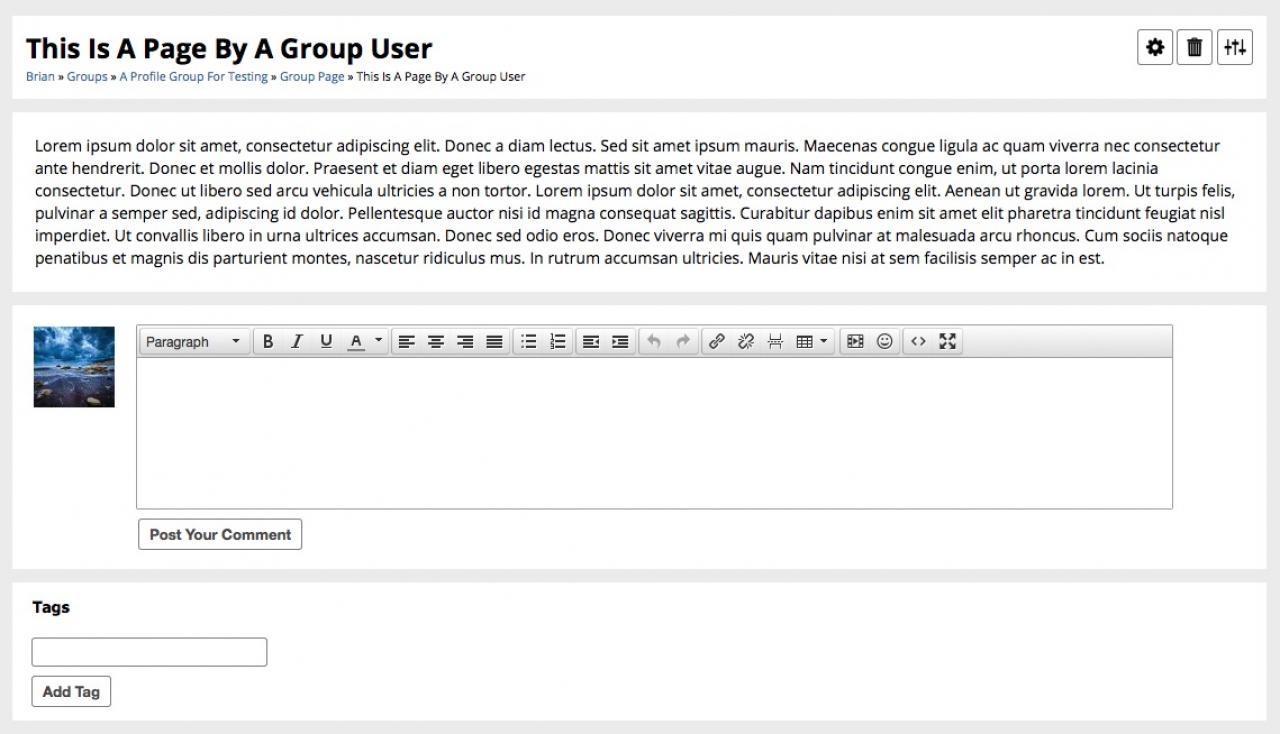
Task: Insert link using chain icon
Action: [x=716, y=342]
